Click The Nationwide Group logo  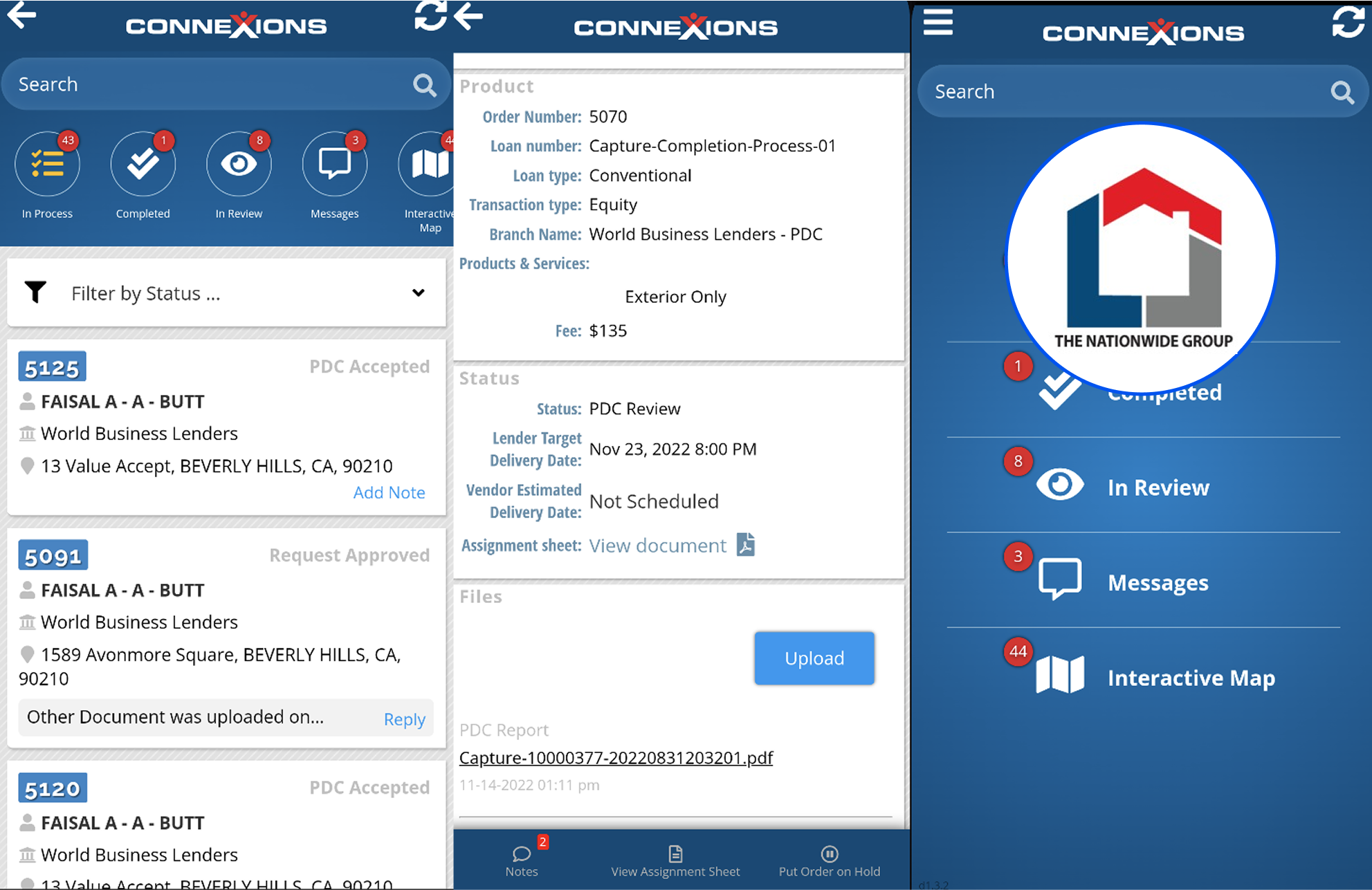(1142, 259)
